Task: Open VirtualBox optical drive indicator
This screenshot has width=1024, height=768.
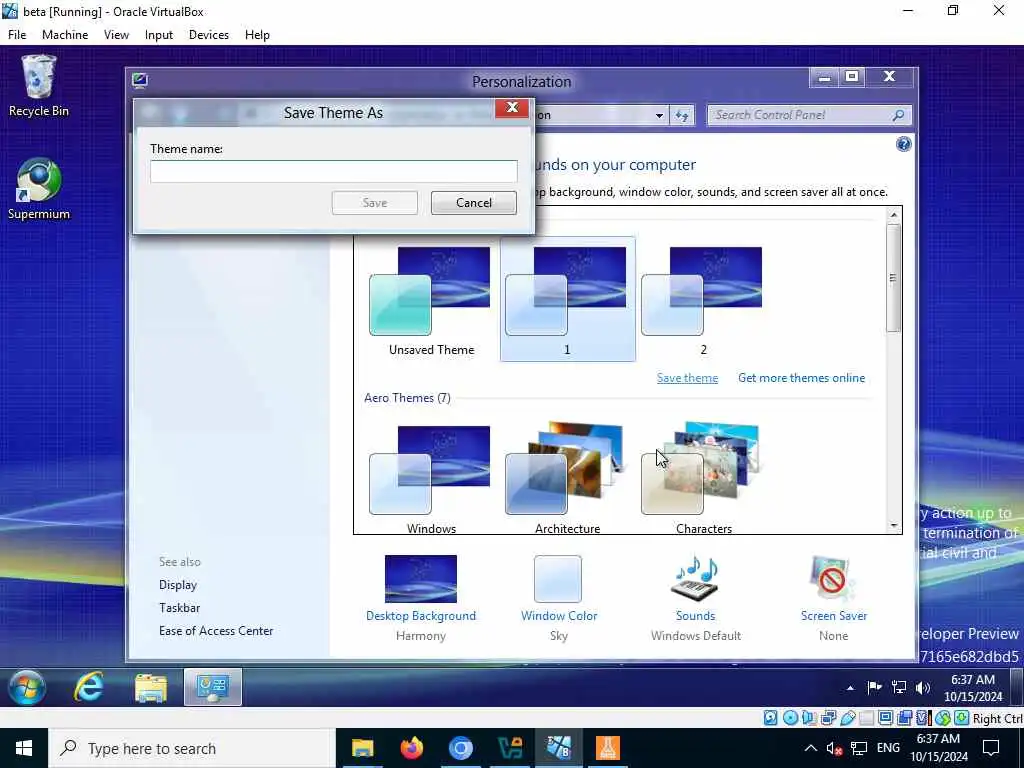Action: (790, 718)
